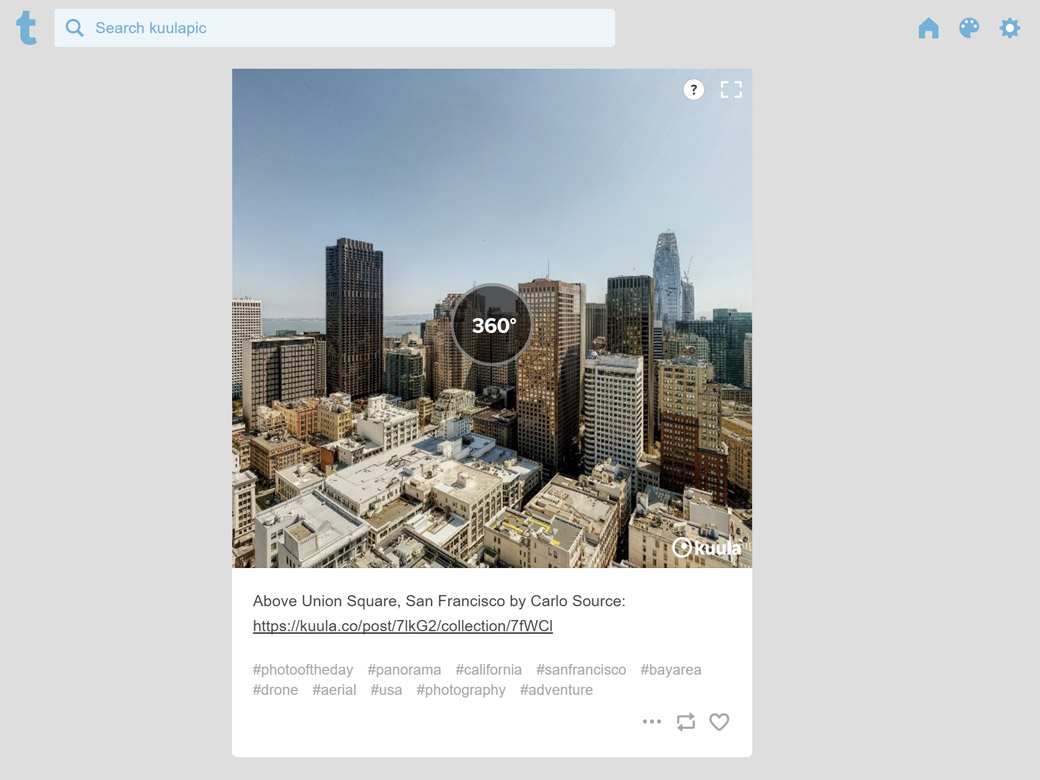The height and width of the screenshot is (780, 1040).
Task: Enter fullscreen panorama view
Action: 731,90
